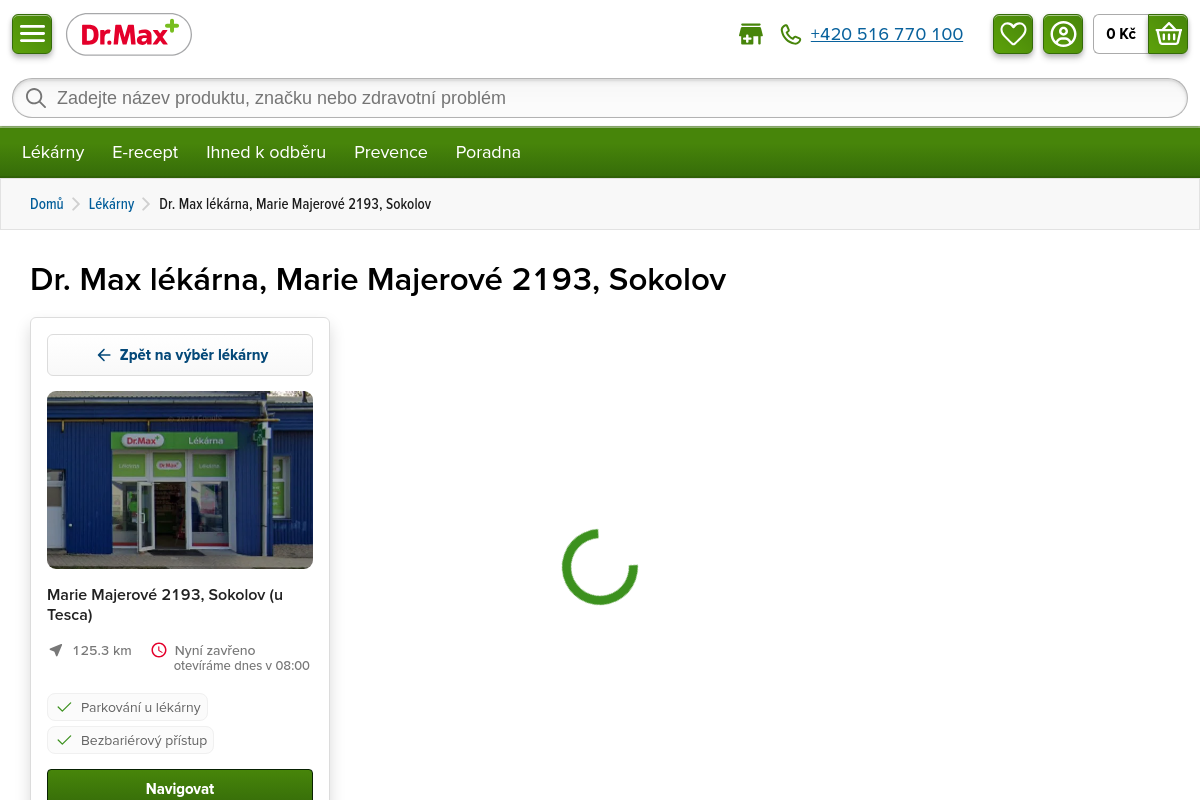The width and height of the screenshot is (1200, 800).
Task: Open the shopping basket icon
Action: coord(1167,34)
